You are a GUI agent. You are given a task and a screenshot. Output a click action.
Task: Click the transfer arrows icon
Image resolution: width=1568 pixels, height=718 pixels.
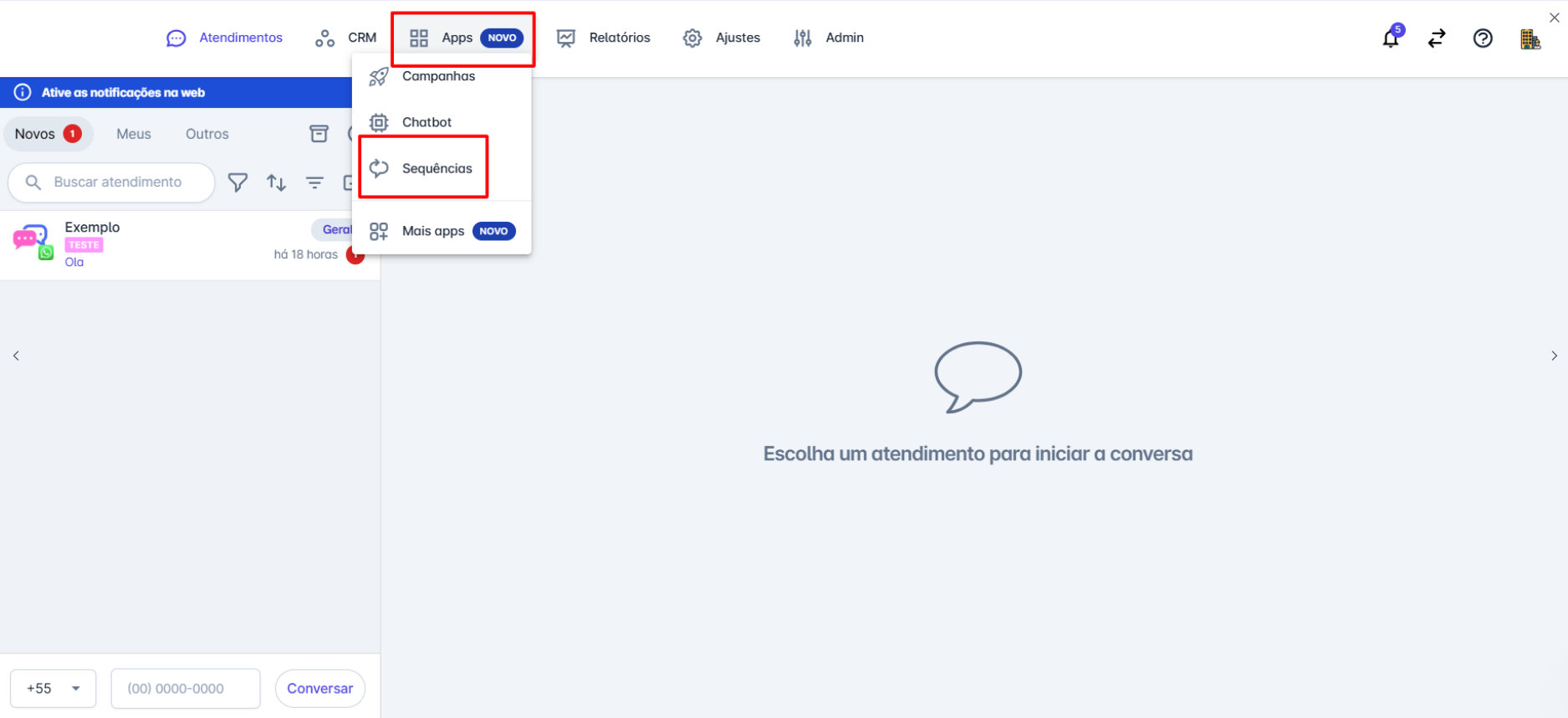[1436, 38]
